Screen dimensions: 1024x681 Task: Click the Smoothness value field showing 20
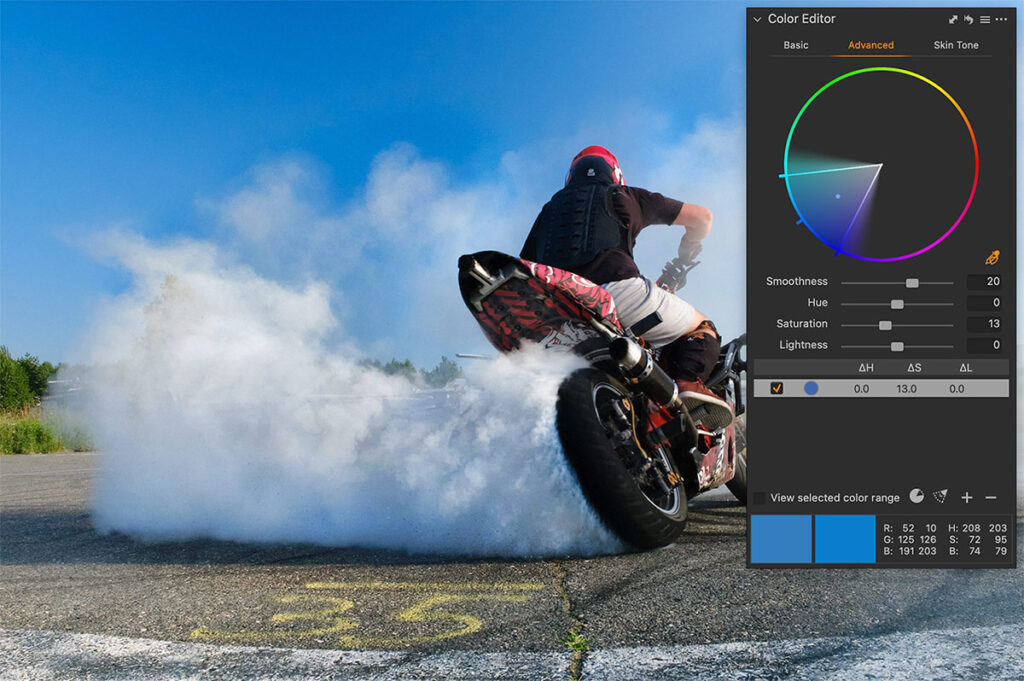[x=988, y=281]
